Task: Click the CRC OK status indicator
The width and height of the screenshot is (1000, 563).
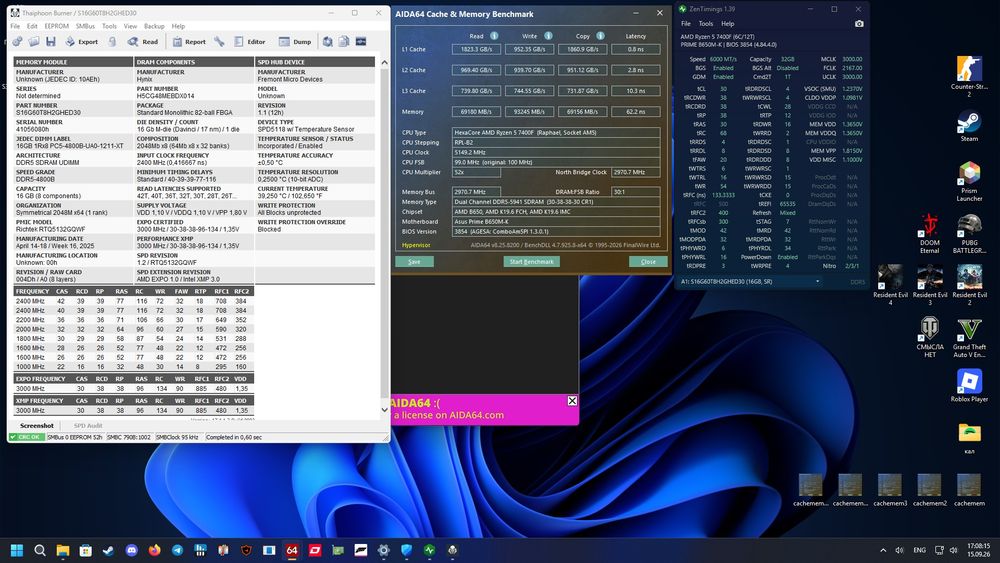Action: coord(26,437)
